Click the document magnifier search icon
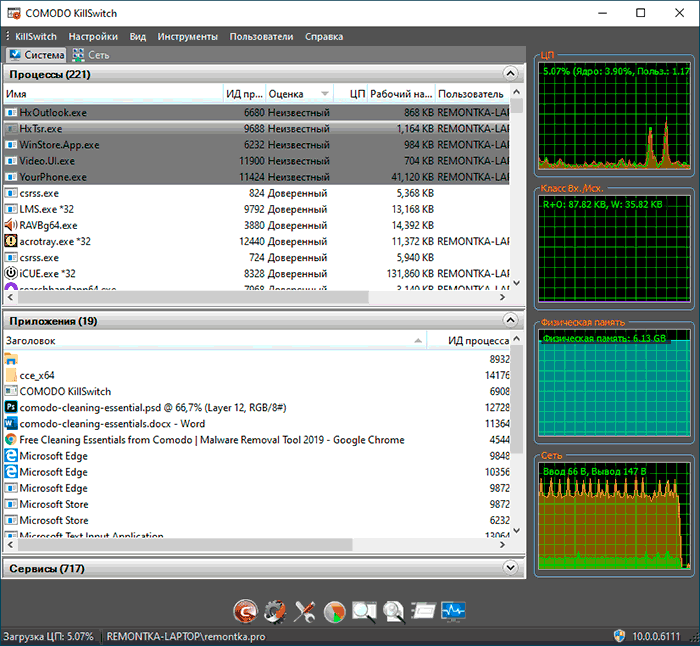 coord(394,612)
